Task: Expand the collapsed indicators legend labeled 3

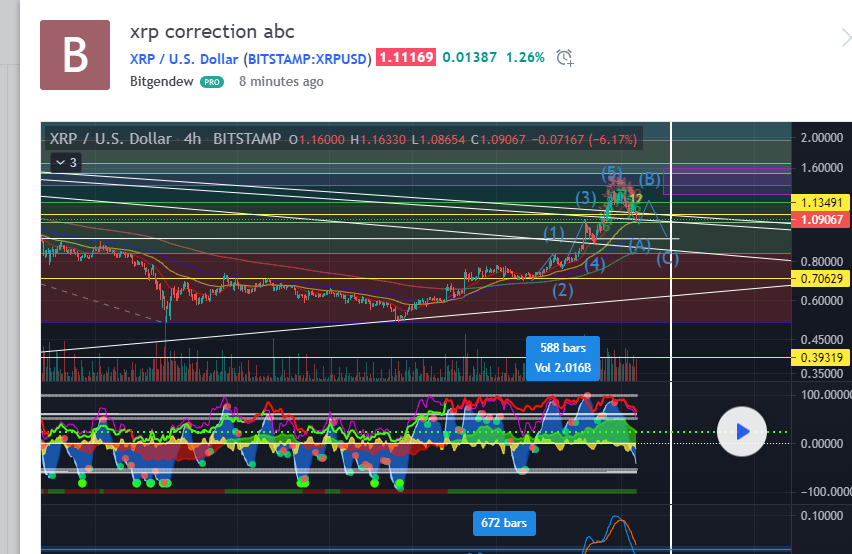Action: pos(65,162)
